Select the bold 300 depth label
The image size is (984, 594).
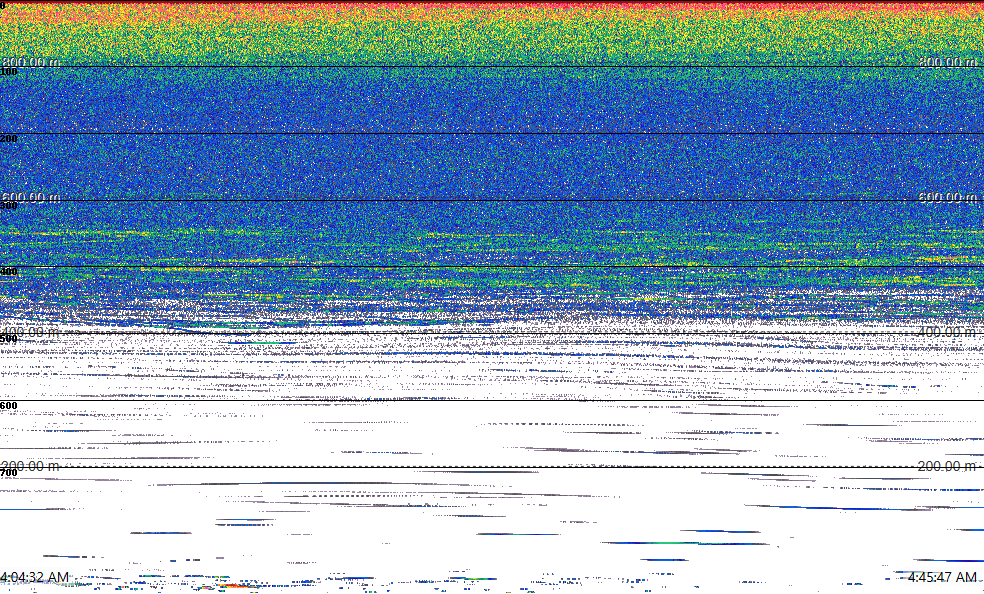(x=9, y=205)
